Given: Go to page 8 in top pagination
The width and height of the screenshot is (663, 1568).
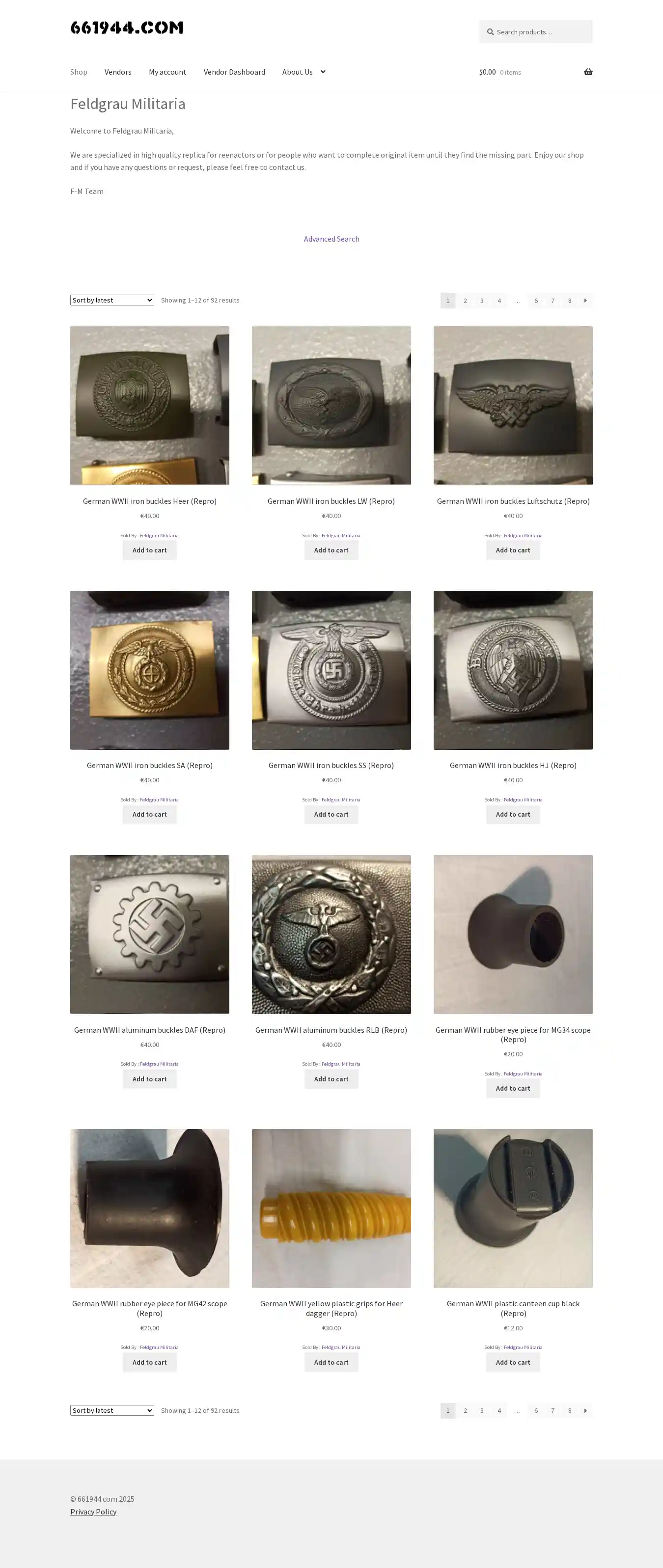Looking at the screenshot, I should coord(569,300).
